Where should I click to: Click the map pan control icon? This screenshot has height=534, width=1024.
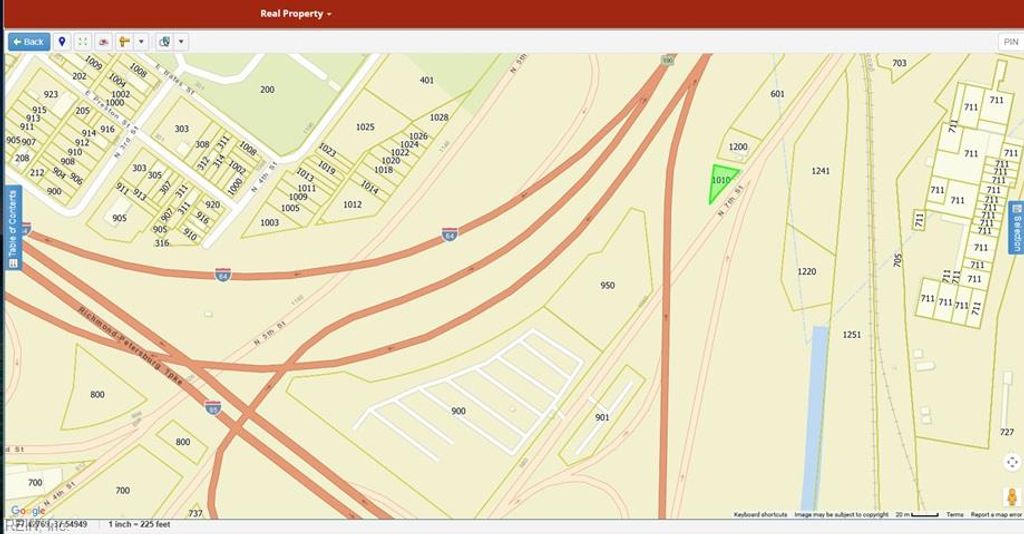pos(1011,462)
